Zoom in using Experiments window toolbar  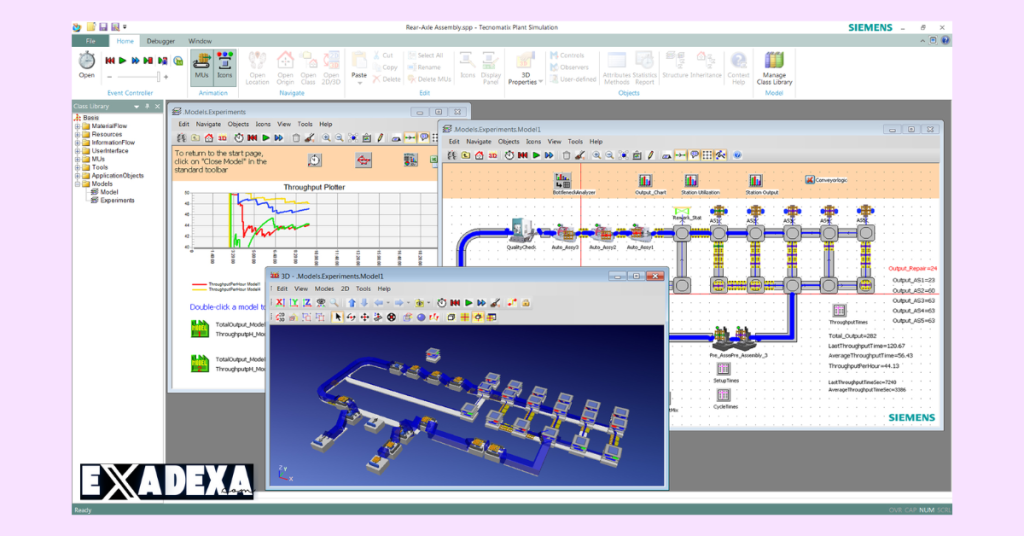point(326,138)
